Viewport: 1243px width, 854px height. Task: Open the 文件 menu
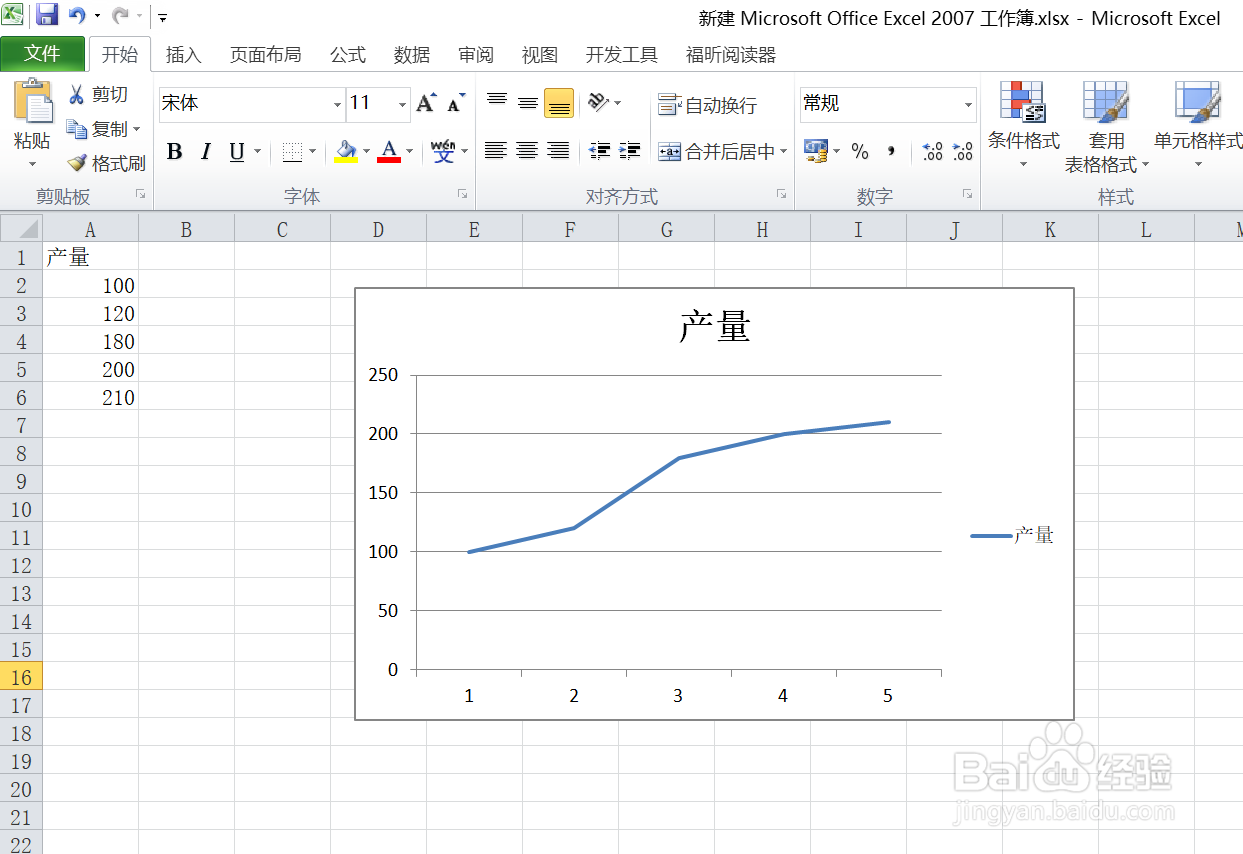44,54
